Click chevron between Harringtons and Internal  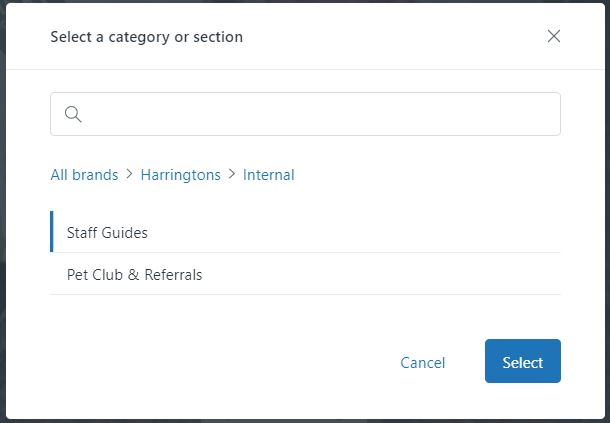(232, 175)
